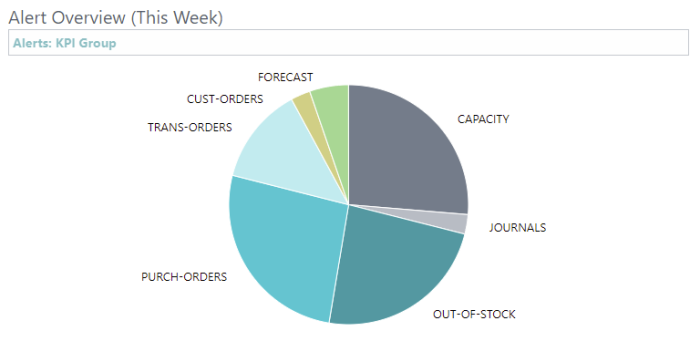
Task: Select the FORECAST label text
Action: [285, 77]
